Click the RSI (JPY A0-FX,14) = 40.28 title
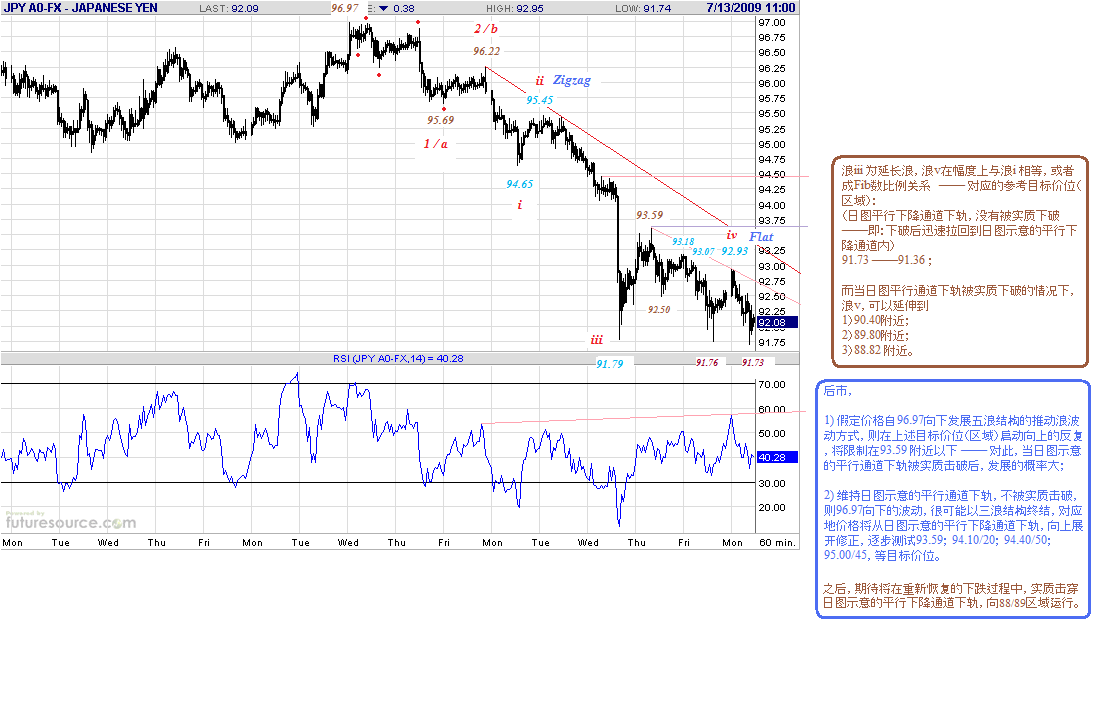Image resolution: width=1093 pixels, height=707 pixels. (398, 358)
